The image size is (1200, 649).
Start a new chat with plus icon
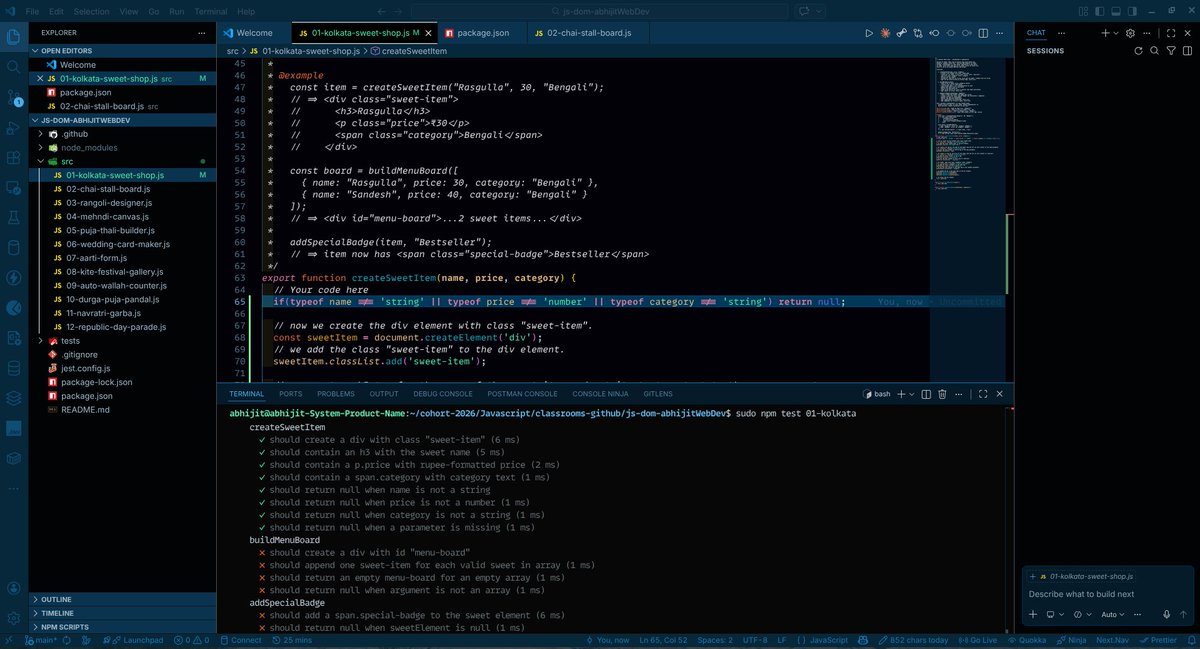click(1106, 33)
